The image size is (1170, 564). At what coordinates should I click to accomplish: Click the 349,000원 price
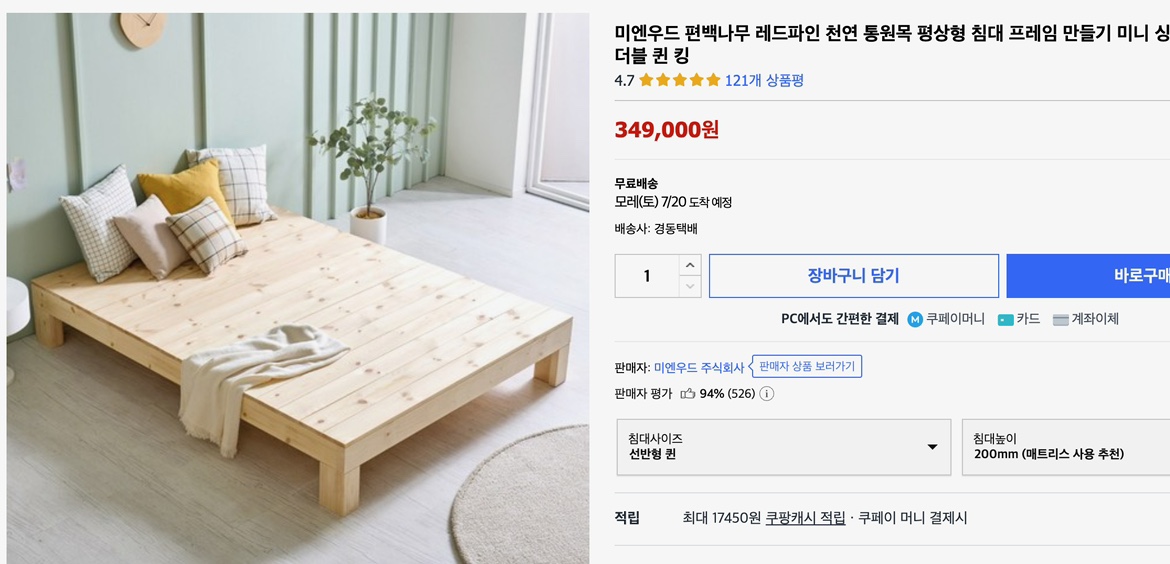point(666,130)
